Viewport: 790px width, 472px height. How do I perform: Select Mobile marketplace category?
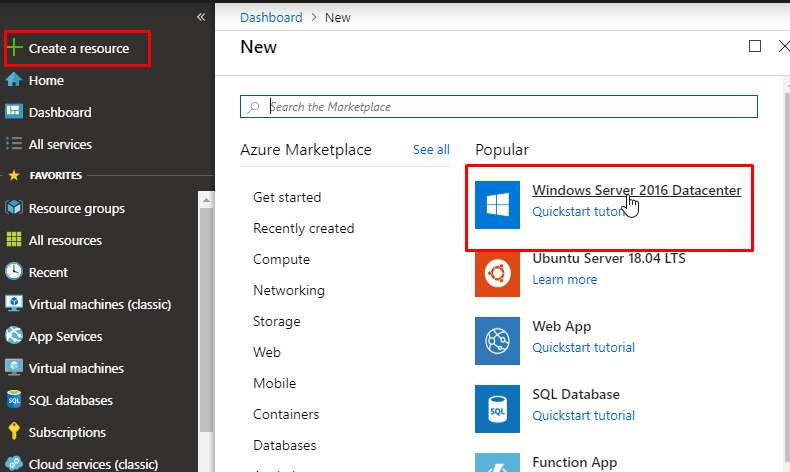pyautogui.click(x=275, y=383)
